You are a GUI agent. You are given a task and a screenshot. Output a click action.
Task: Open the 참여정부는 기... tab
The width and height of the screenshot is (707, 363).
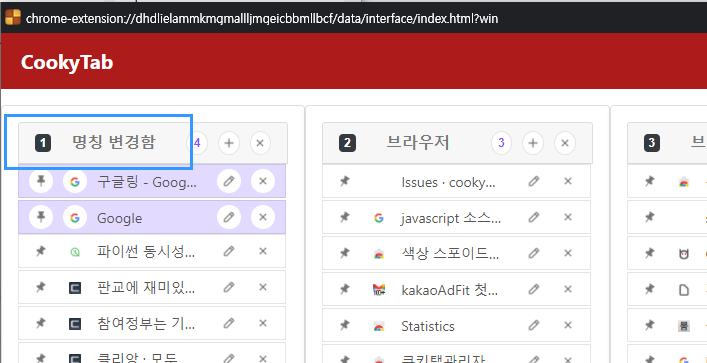point(146,323)
